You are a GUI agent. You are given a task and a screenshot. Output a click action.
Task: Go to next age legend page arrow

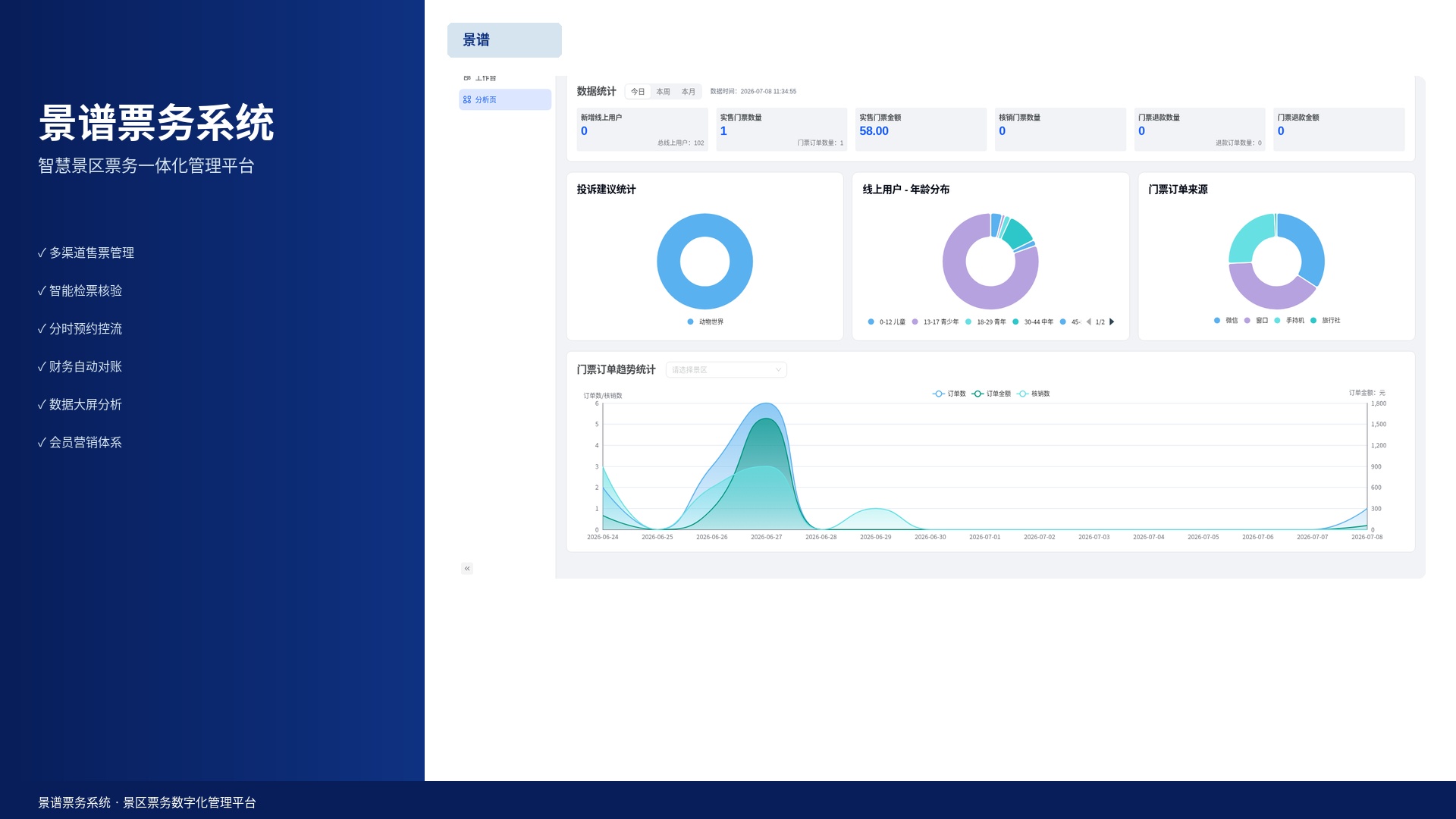(x=1112, y=322)
